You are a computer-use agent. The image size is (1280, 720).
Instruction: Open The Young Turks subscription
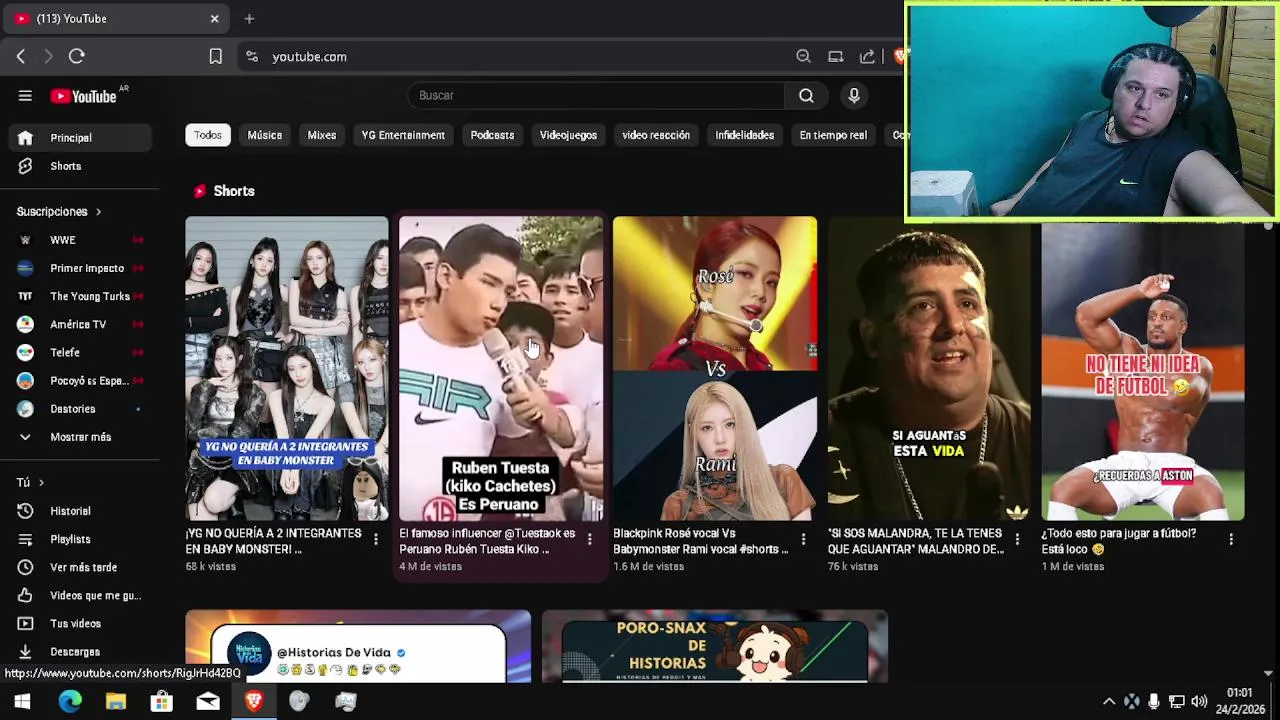79,296
